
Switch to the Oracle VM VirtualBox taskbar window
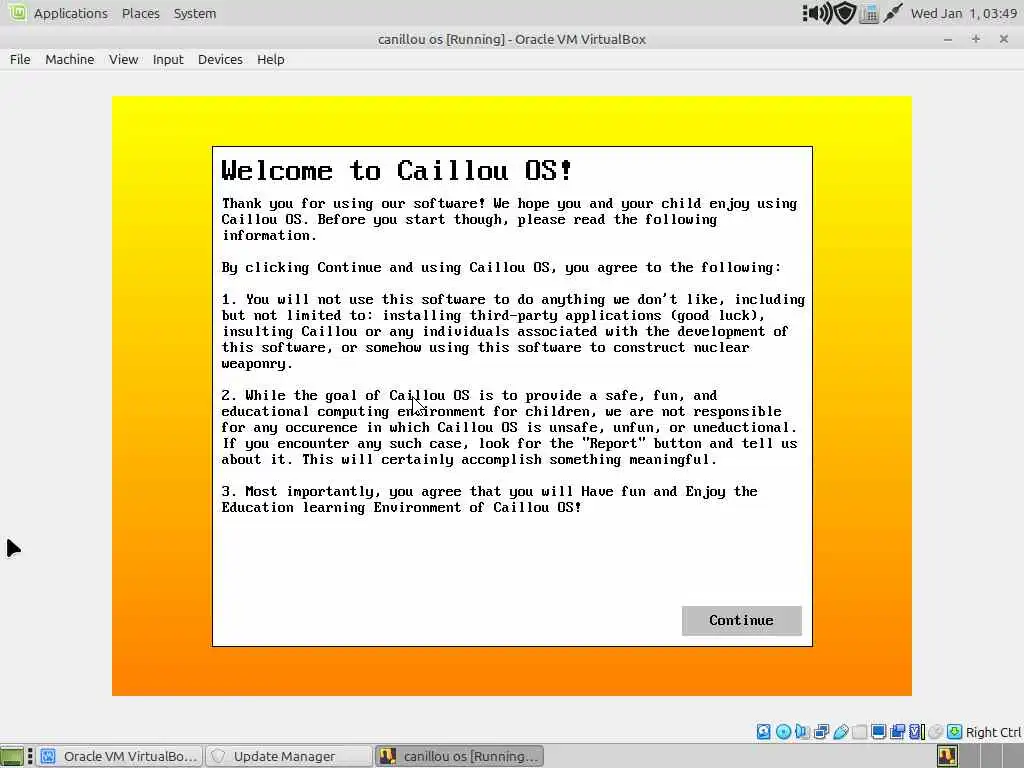[120, 756]
